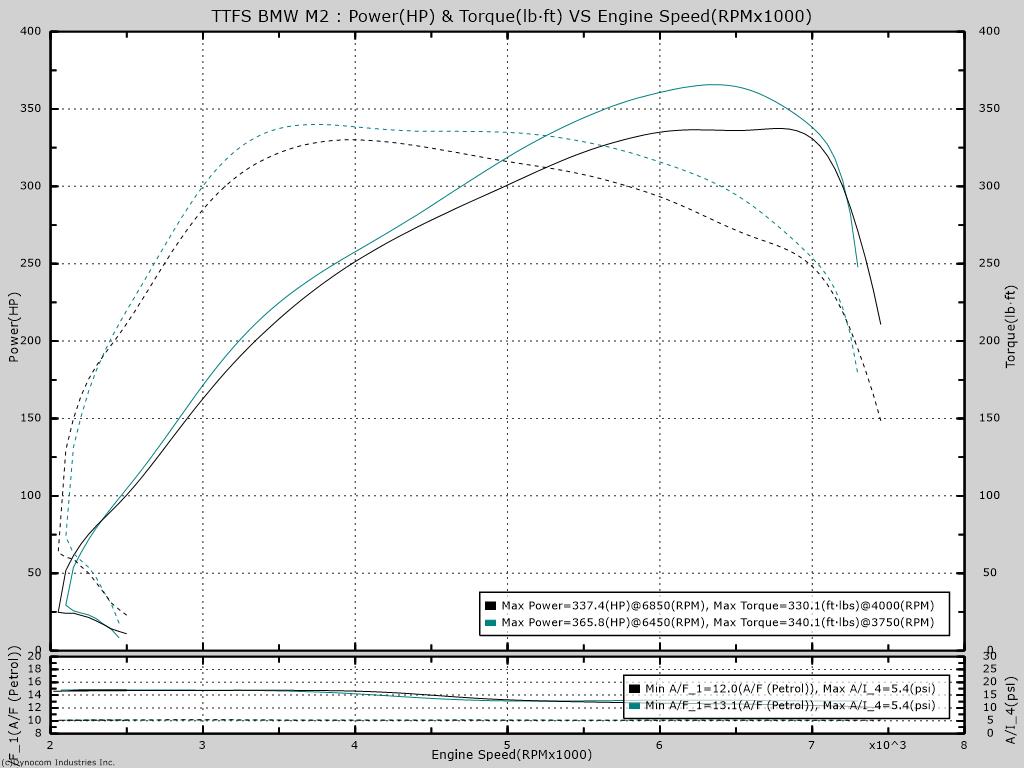Open the Dynocom Industries Inc. copyright text
The width and height of the screenshot is (1024, 768).
(x=58, y=762)
